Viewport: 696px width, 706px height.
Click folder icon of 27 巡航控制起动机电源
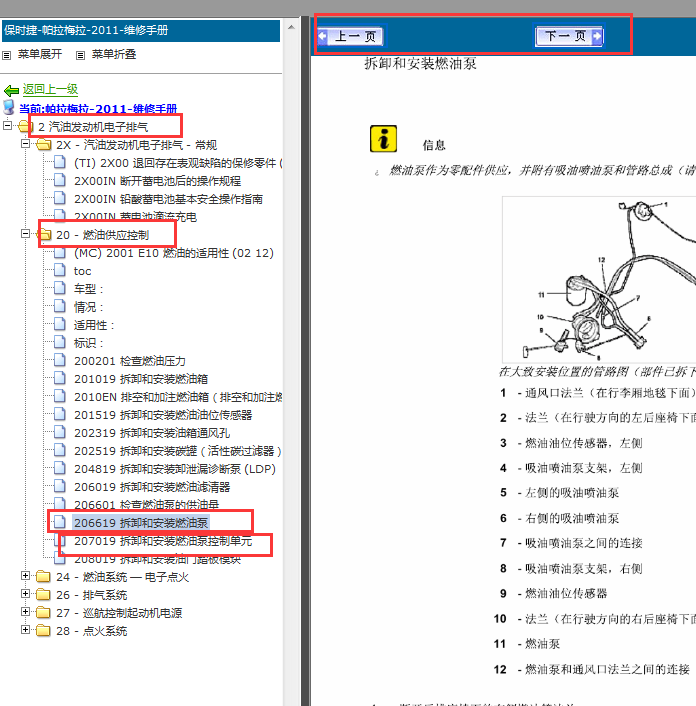coord(43,613)
